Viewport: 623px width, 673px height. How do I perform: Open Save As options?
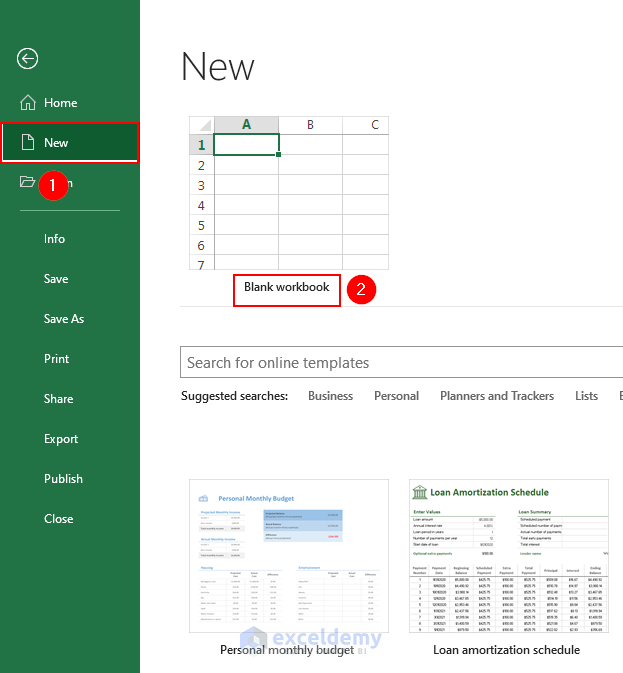coord(64,318)
